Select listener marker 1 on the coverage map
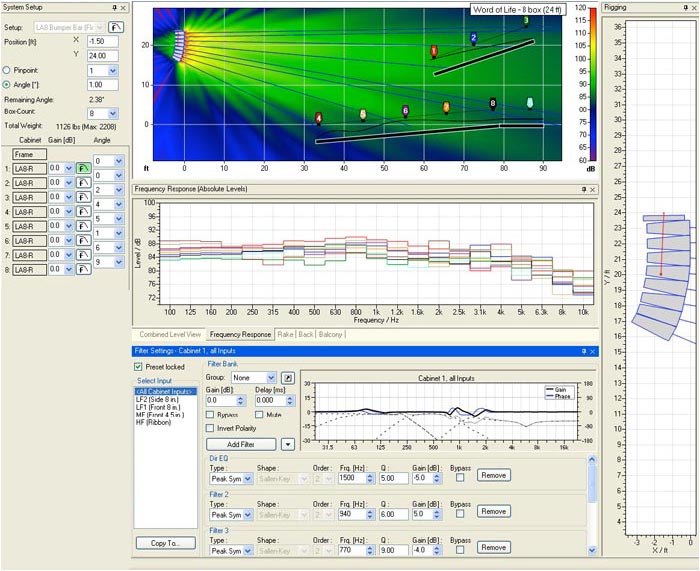This screenshot has width=700, height=571. pos(434,51)
